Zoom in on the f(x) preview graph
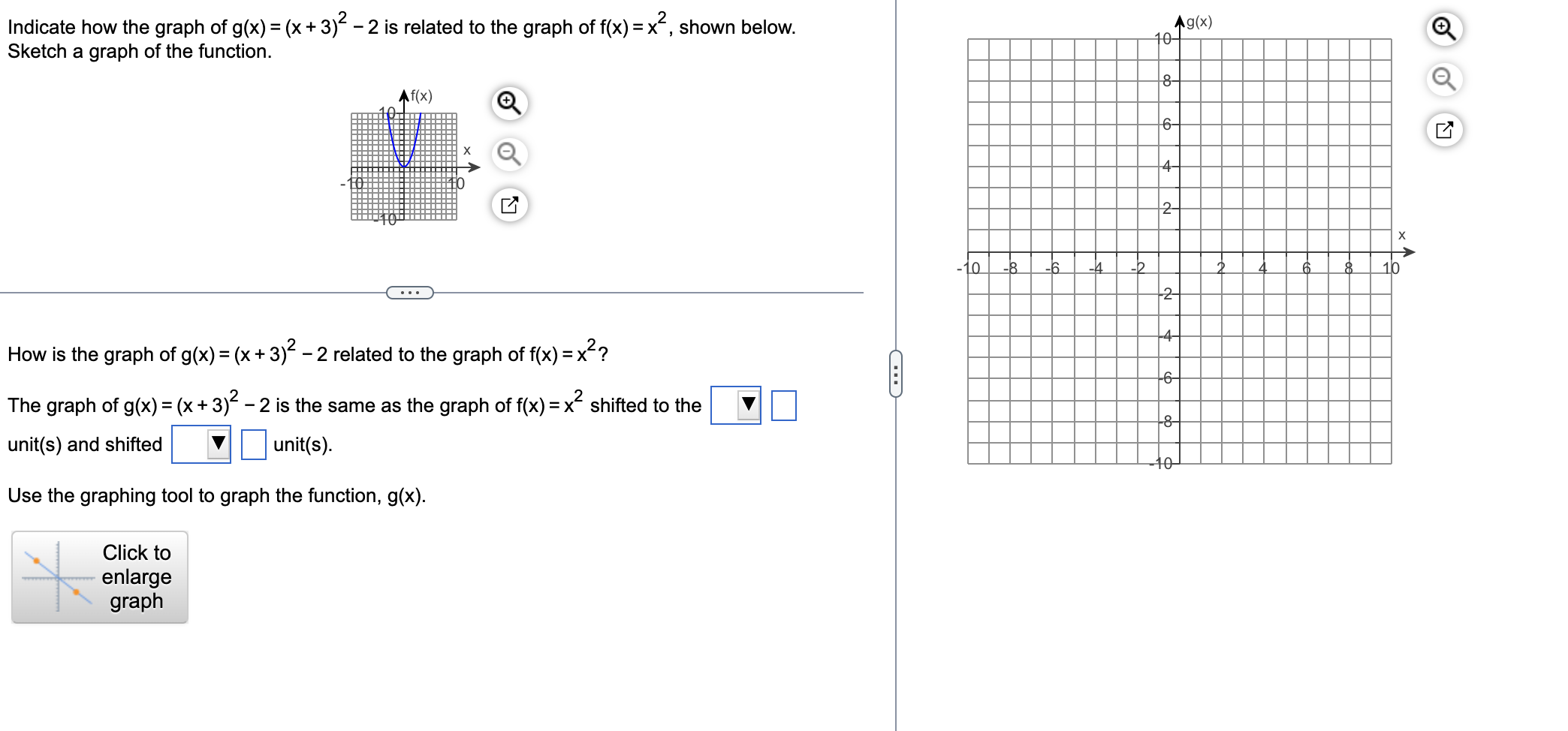This screenshot has width=1568, height=731. click(x=509, y=103)
